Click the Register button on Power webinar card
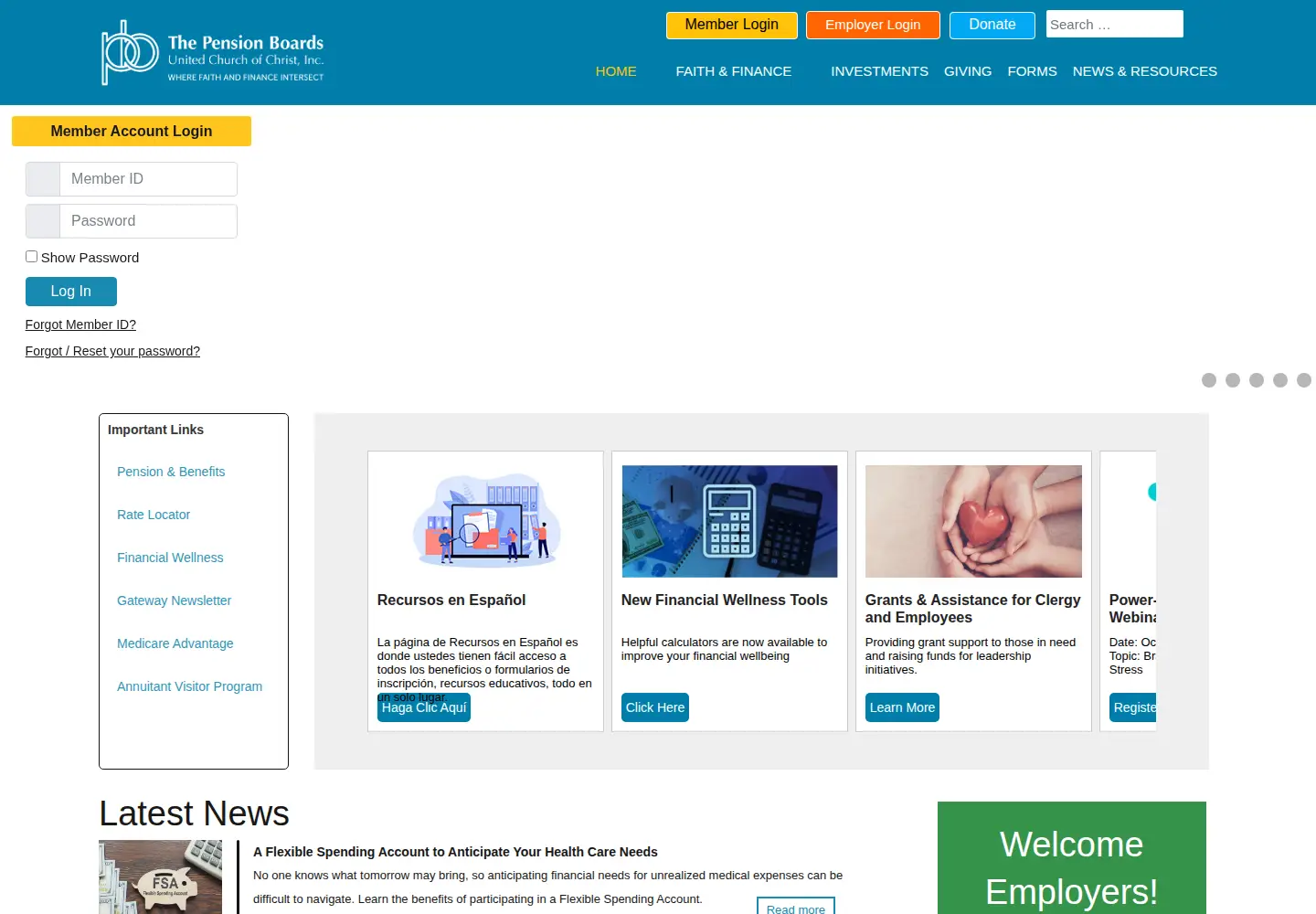This screenshot has height=914, width=1316. tap(1133, 707)
